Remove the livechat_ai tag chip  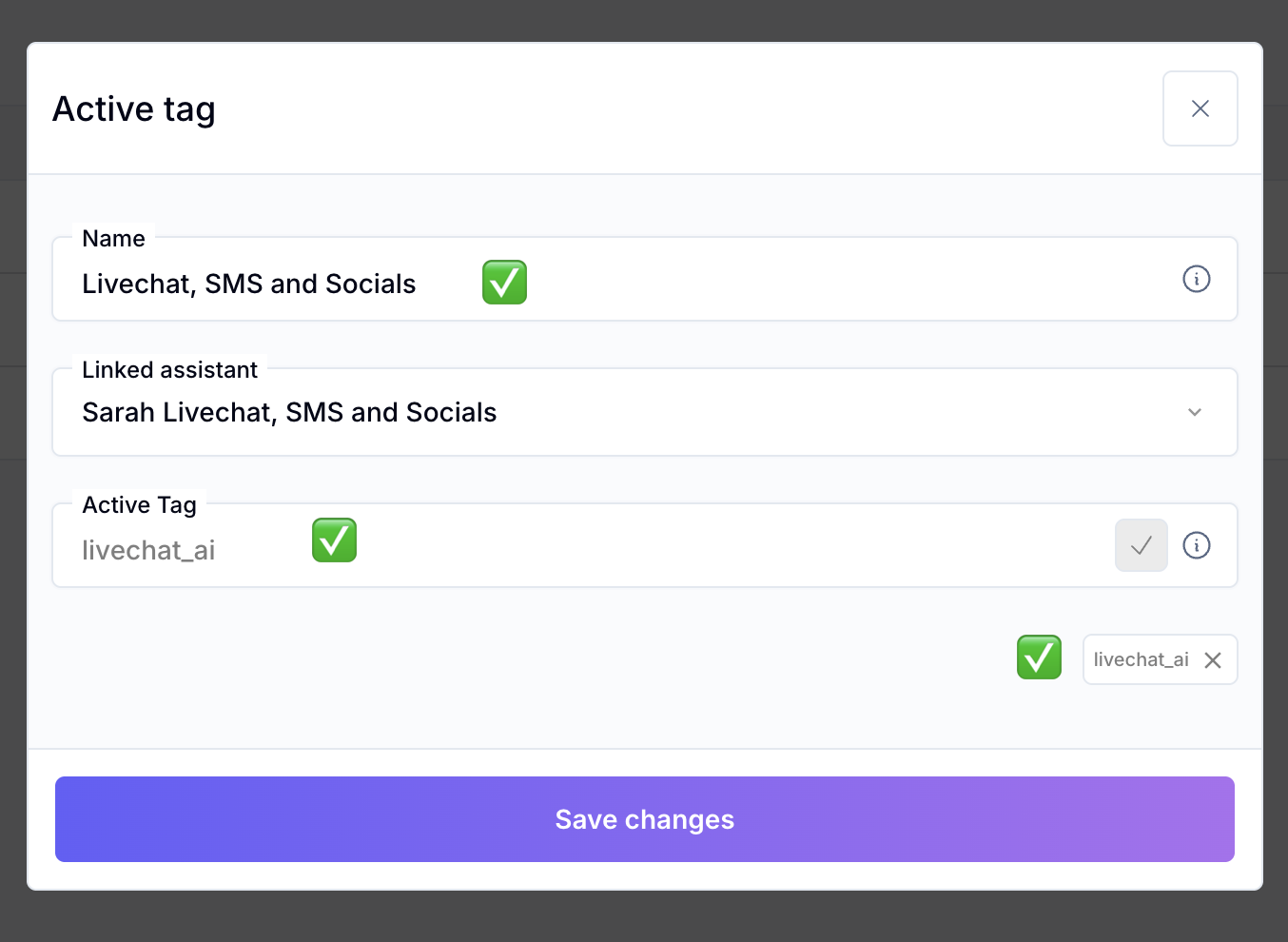[1213, 660]
